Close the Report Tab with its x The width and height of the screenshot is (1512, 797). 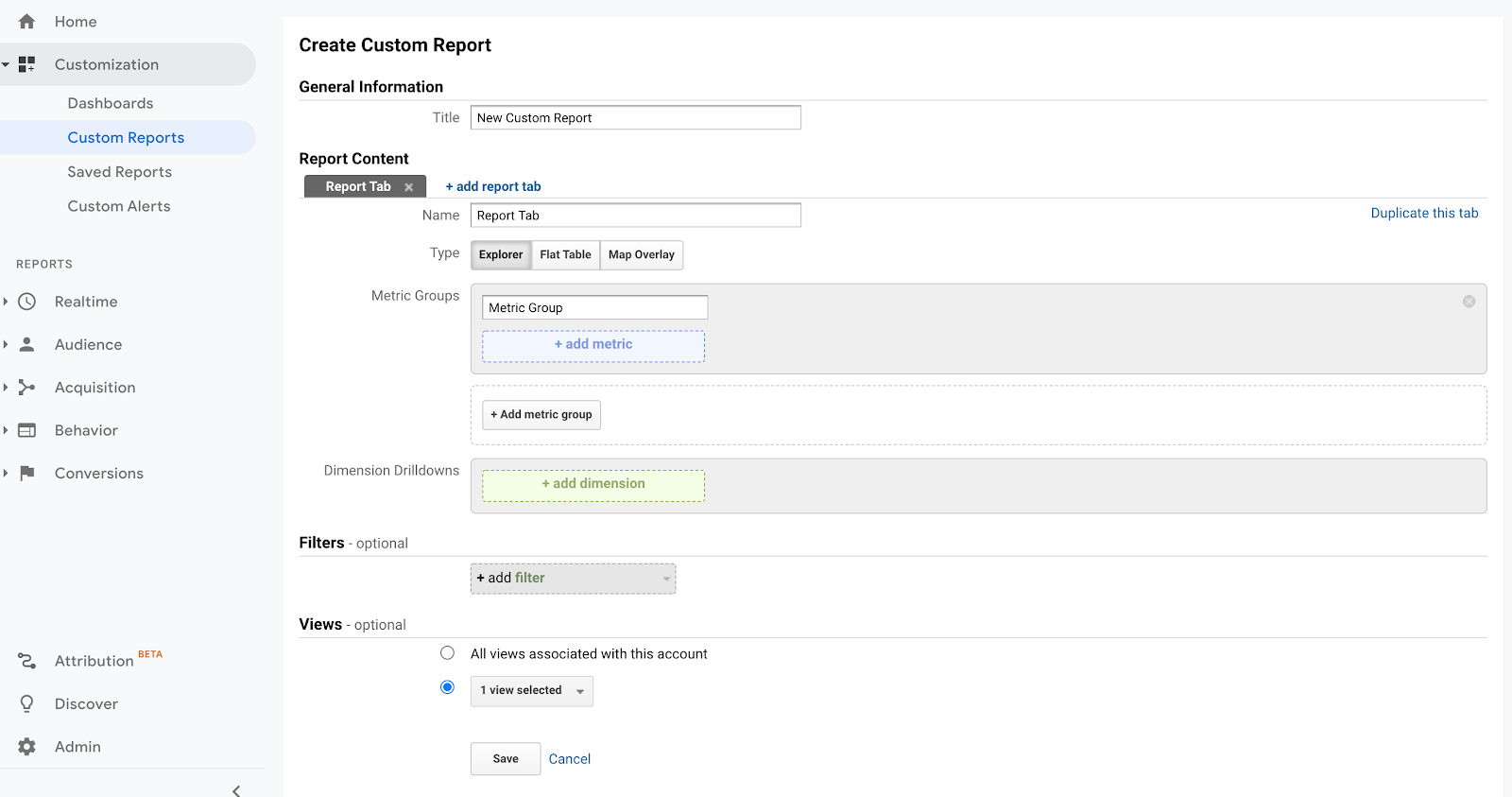pyautogui.click(x=409, y=187)
